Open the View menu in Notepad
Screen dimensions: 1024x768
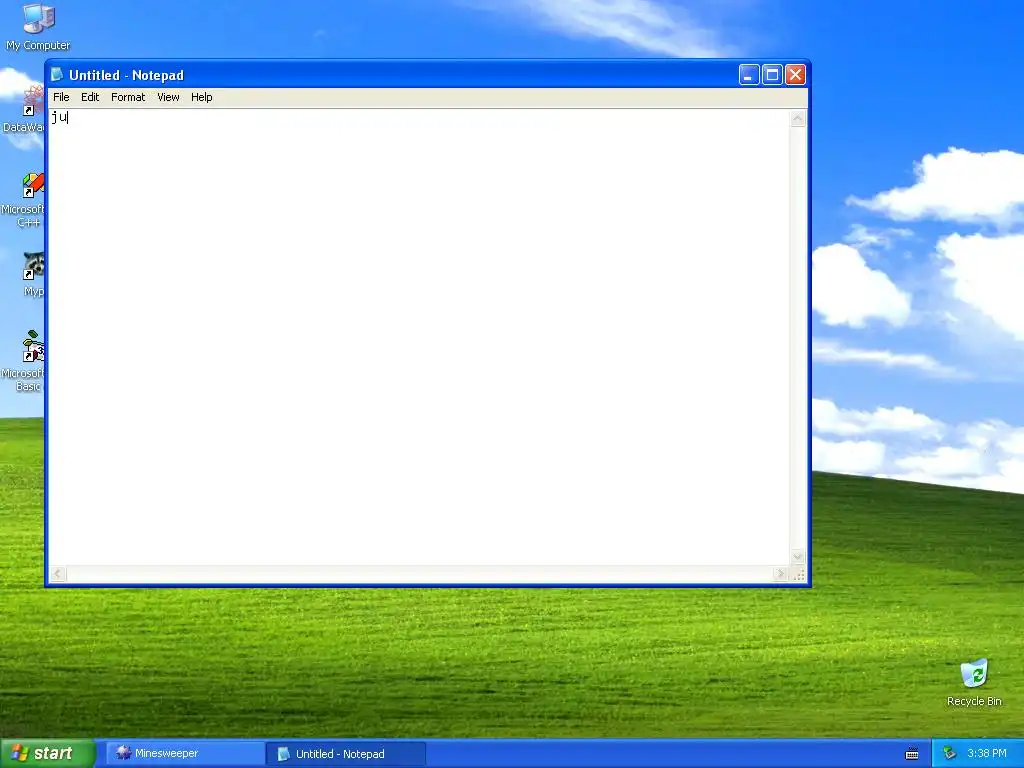click(x=168, y=97)
